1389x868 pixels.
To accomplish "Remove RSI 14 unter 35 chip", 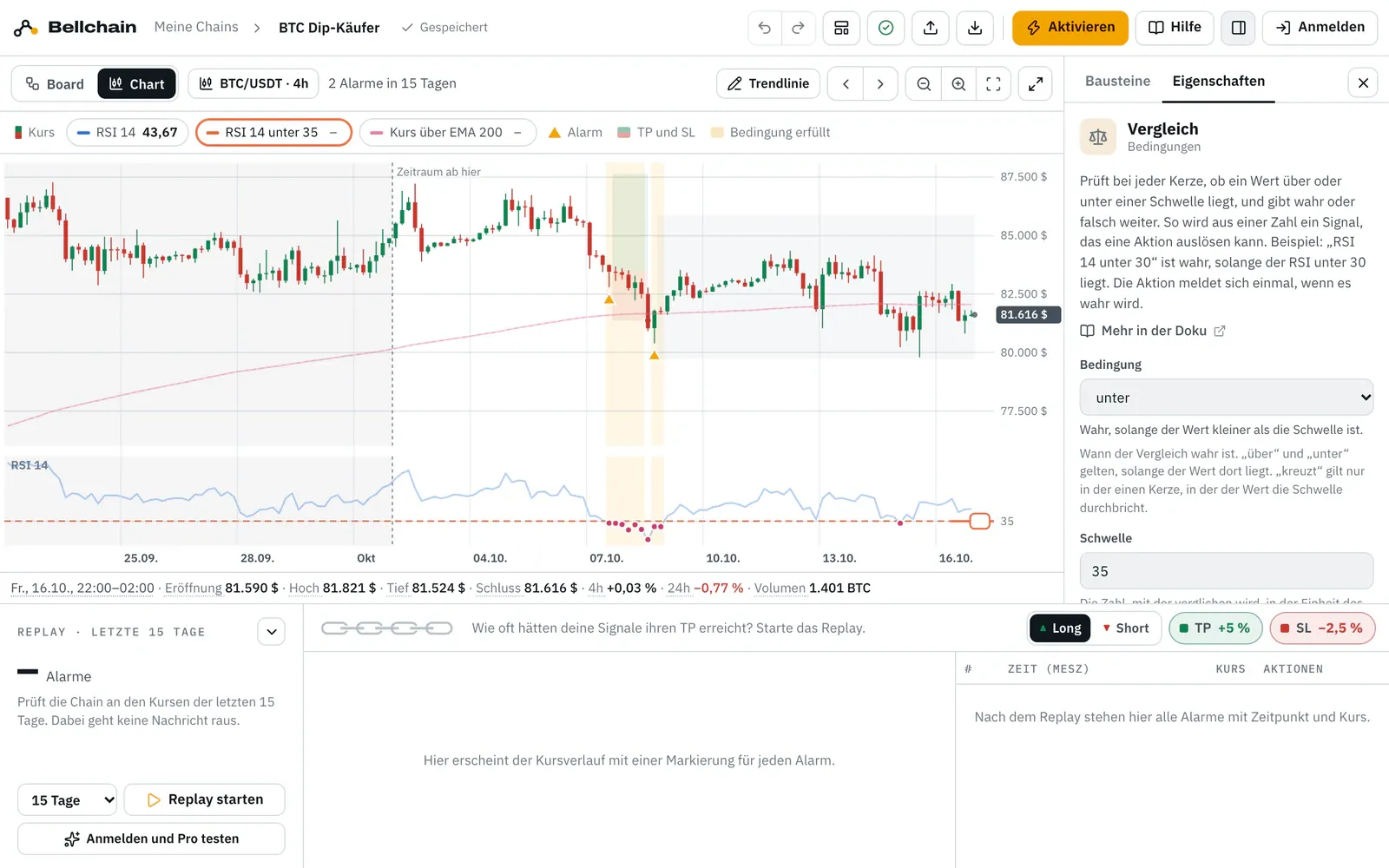I will pos(333,133).
